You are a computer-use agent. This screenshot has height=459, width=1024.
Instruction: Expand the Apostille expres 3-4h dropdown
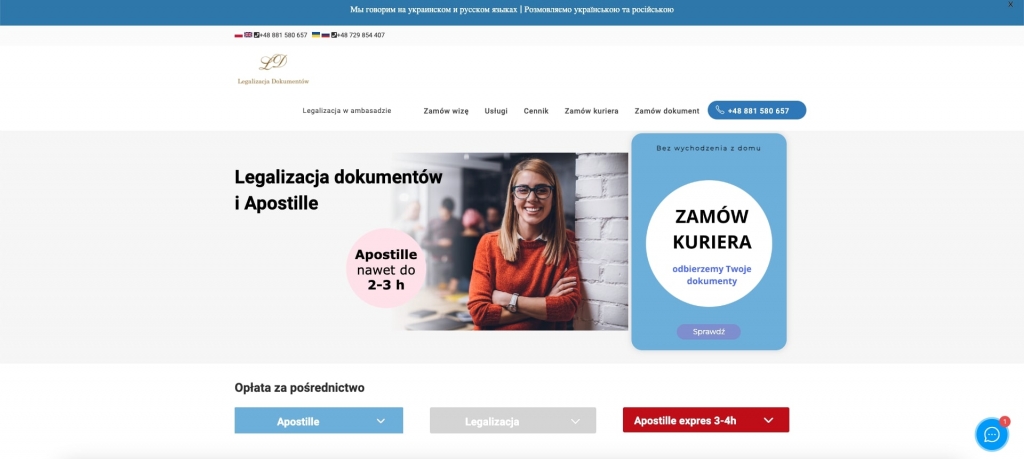706,420
